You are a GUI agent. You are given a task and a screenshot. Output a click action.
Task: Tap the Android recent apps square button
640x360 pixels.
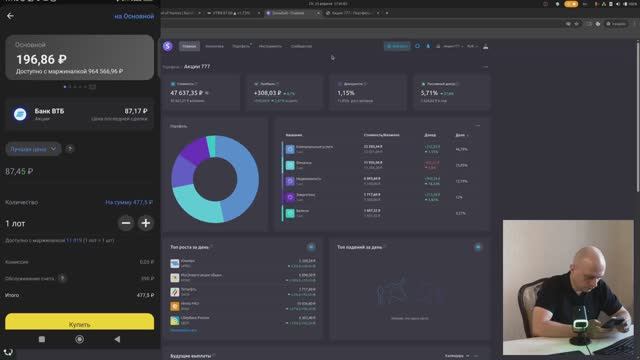42,339
